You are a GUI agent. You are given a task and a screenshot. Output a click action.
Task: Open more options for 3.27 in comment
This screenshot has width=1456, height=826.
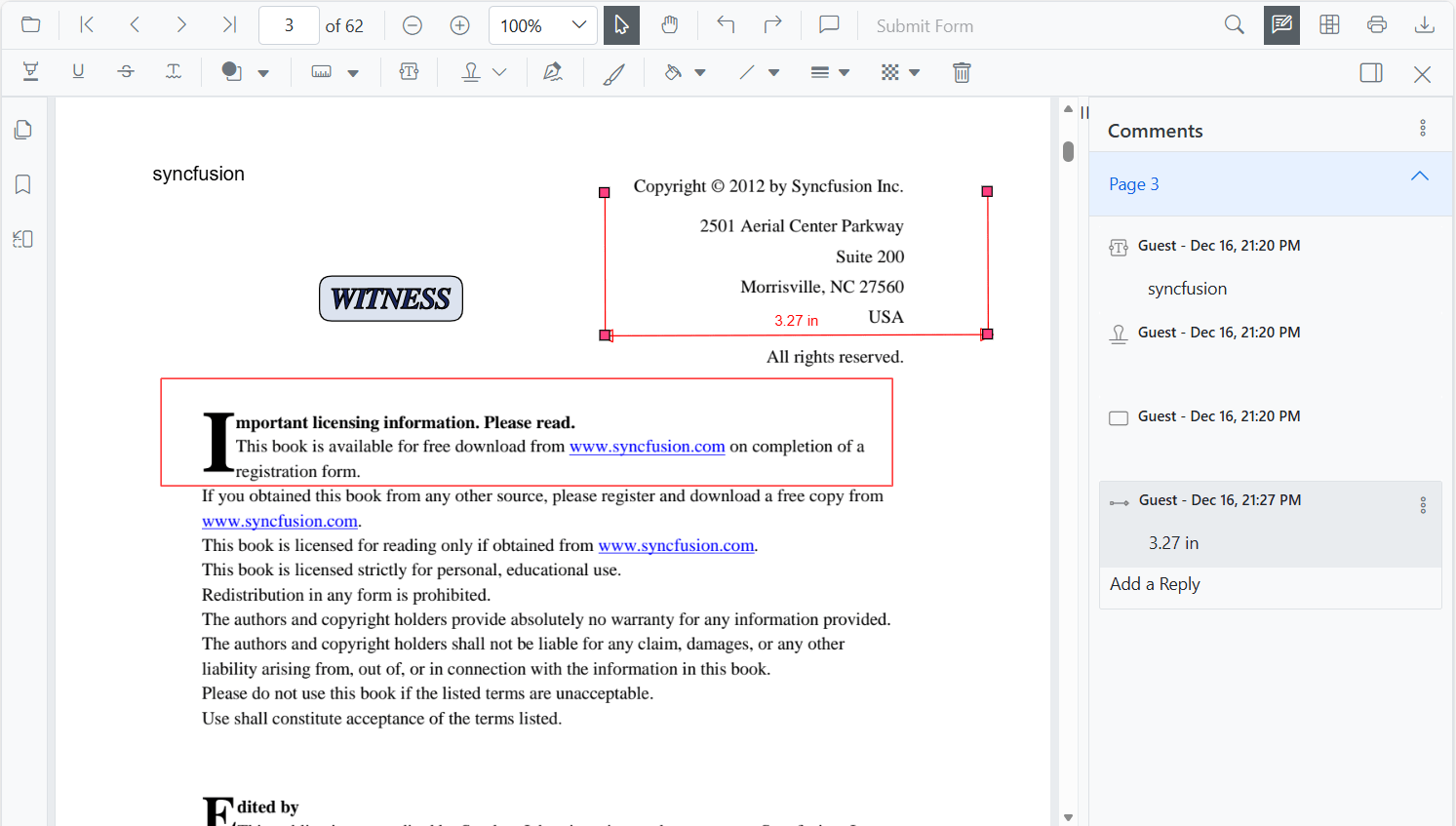(1423, 504)
